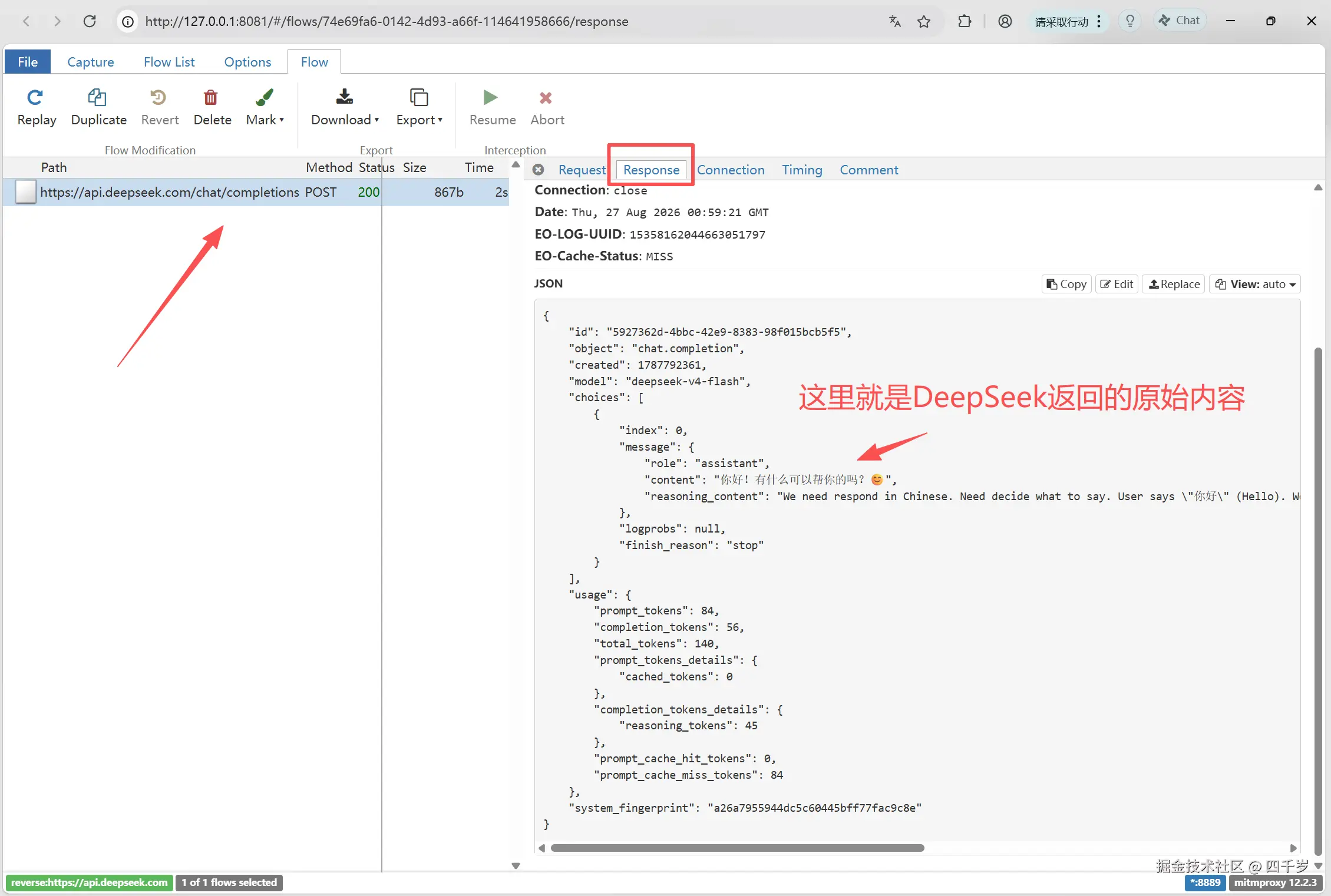Screen dimensions: 1331x896
Task: Click the "1 of 1 flows selected" badge
Action: click(229, 882)
